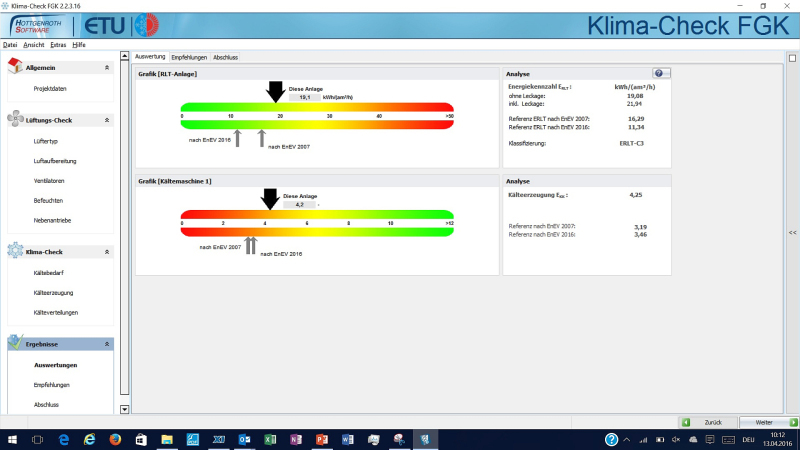Viewport: 800px width, 450px height.
Task: Click the Klassifizierung value ERLT-C3
Action: tap(631, 143)
